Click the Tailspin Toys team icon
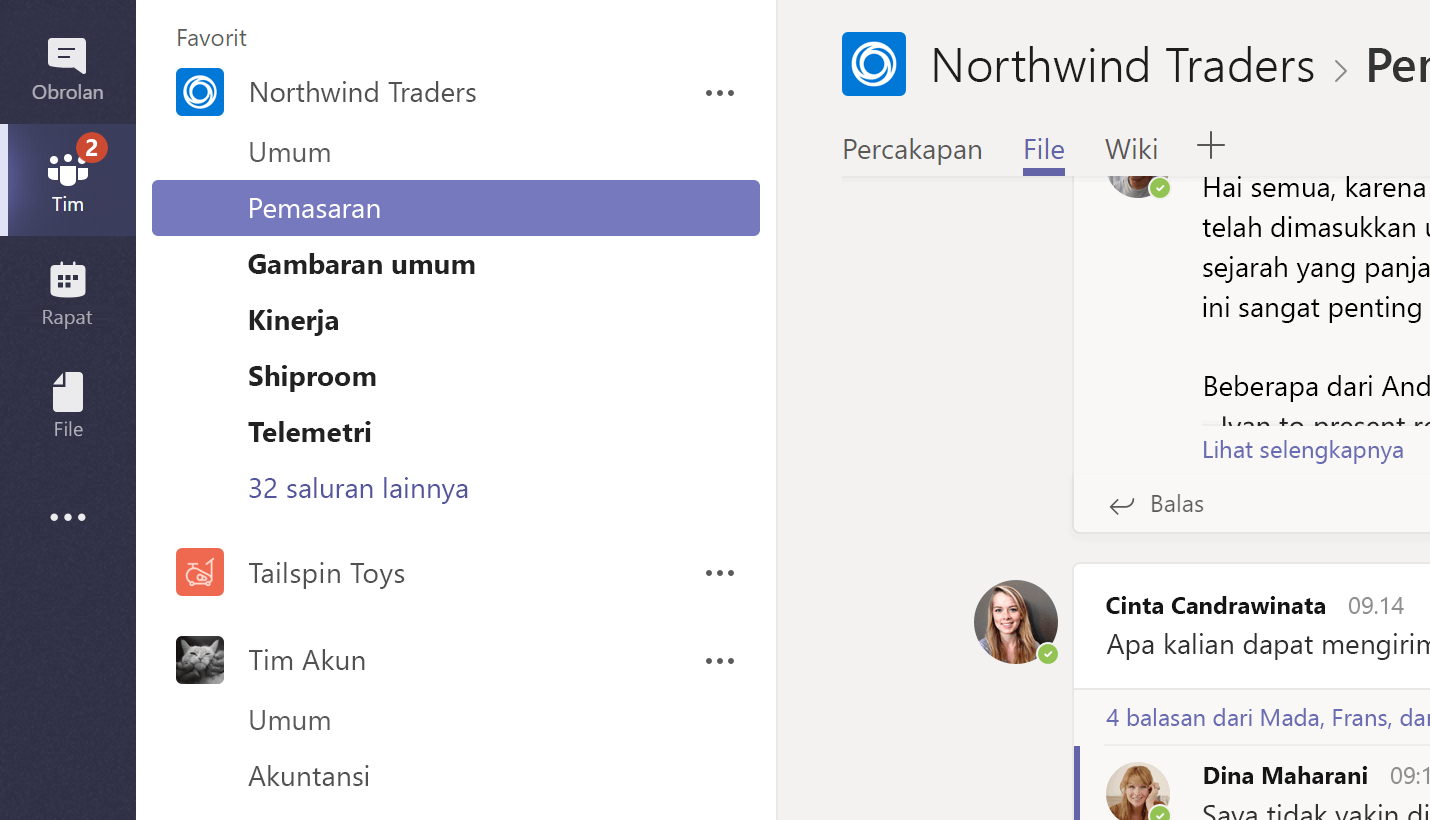The width and height of the screenshot is (1430, 820). [200, 572]
